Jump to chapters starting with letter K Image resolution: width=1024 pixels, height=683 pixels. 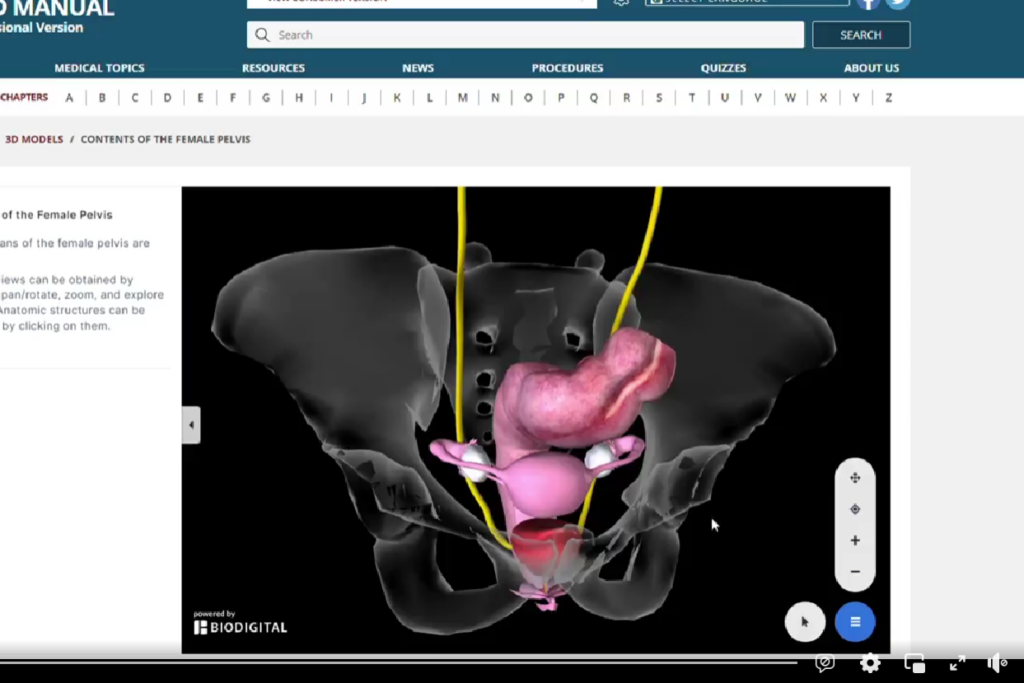click(396, 98)
